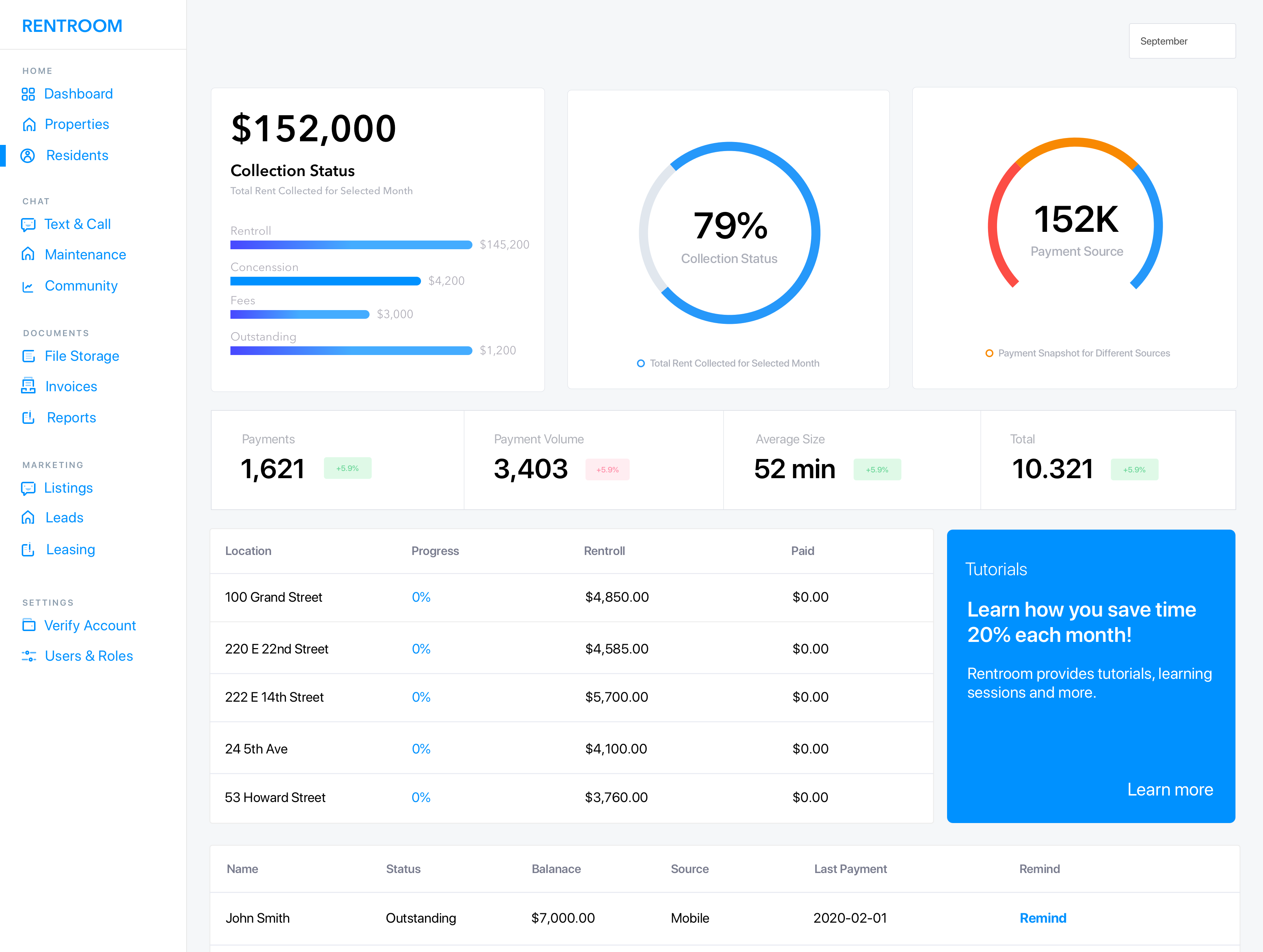The image size is (1263, 952).
Task: Open Text & Call menu item
Action: [x=77, y=224]
